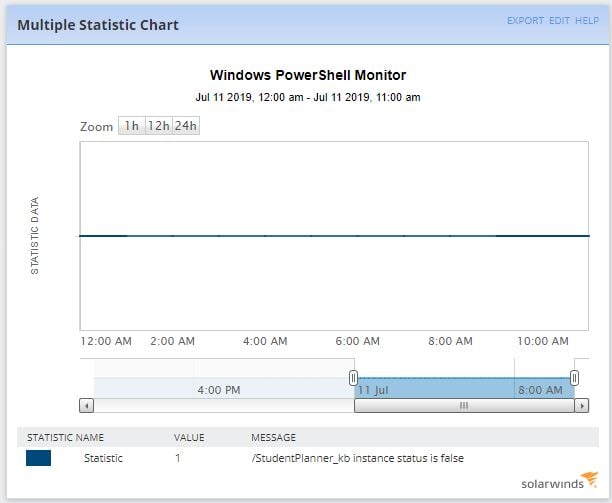
Task: Click the scroll left arrow of navigator
Action: [x=87, y=405]
